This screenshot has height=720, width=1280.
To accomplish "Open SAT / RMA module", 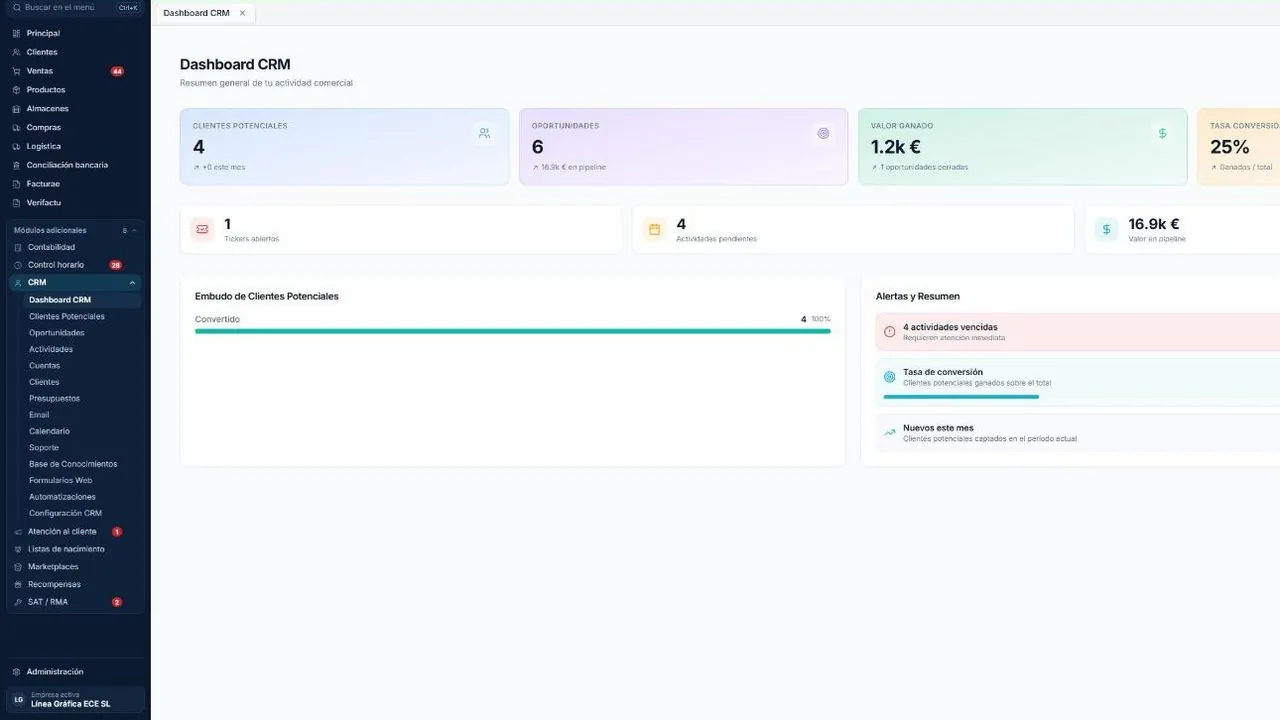I will coord(48,602).
